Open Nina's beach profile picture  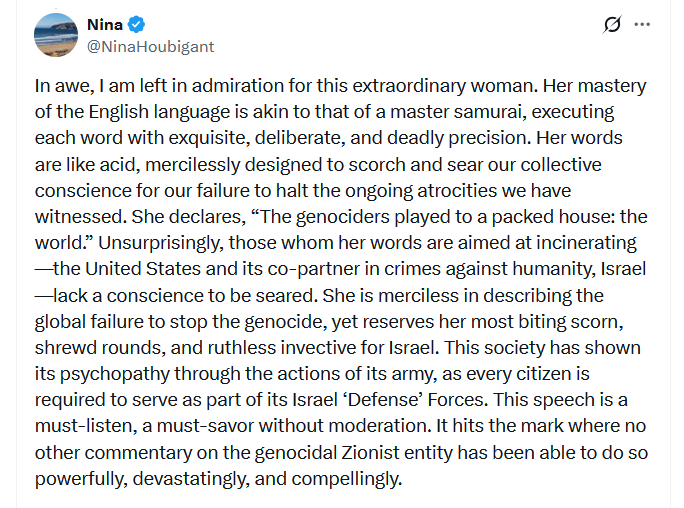(x=56, y=36)
